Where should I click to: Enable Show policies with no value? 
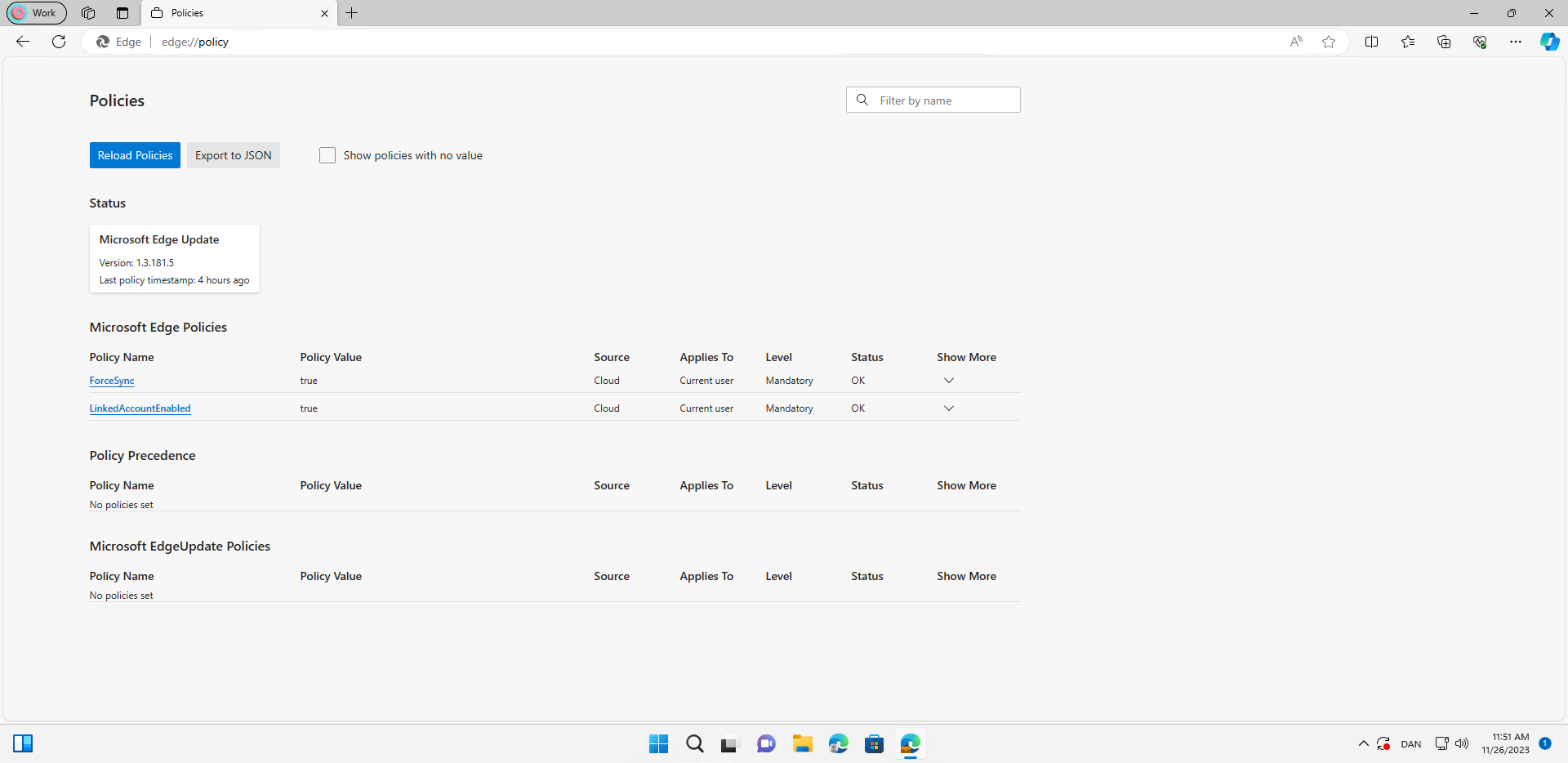[327, 155]
